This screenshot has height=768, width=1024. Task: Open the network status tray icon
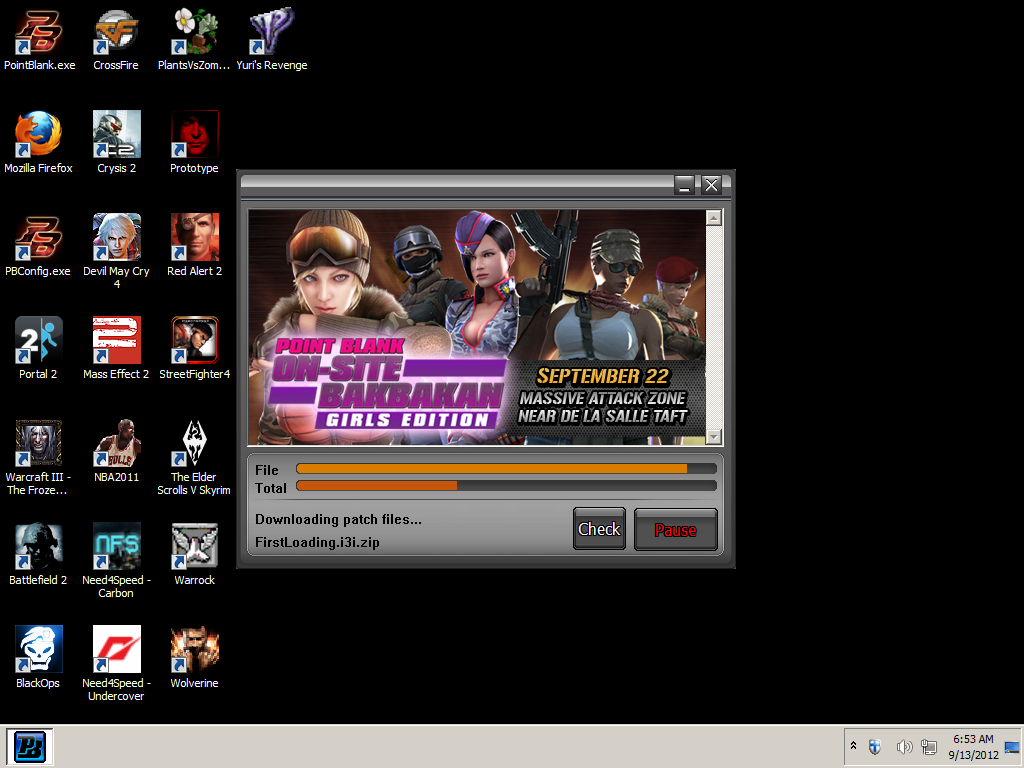click(930, 746)
